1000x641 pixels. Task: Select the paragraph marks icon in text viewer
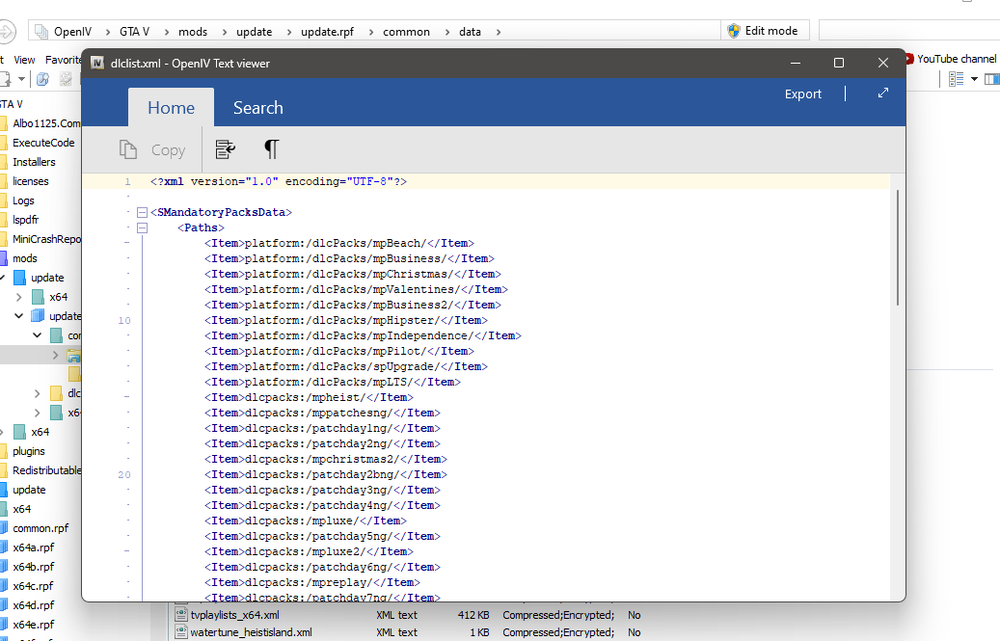click(271, 148)
